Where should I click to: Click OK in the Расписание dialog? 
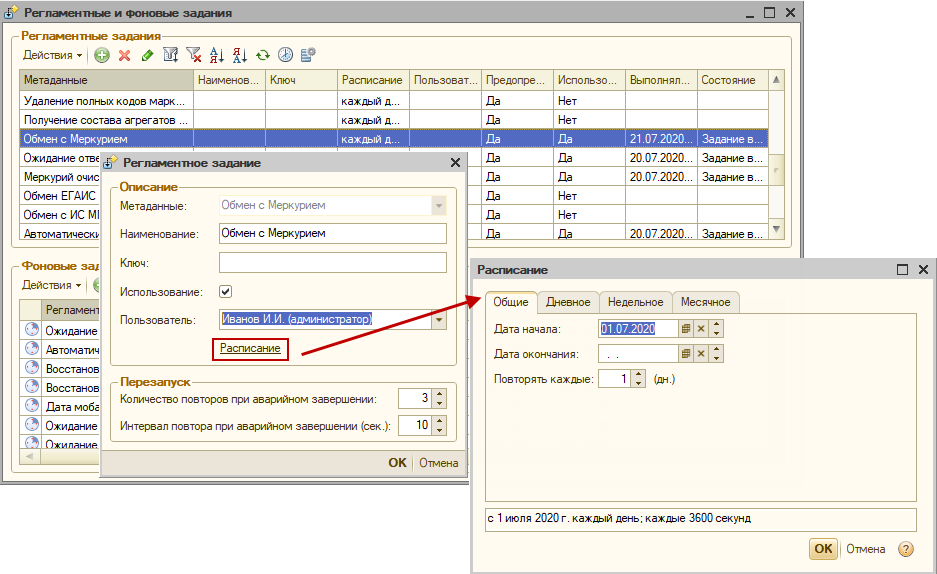[823, 549]
